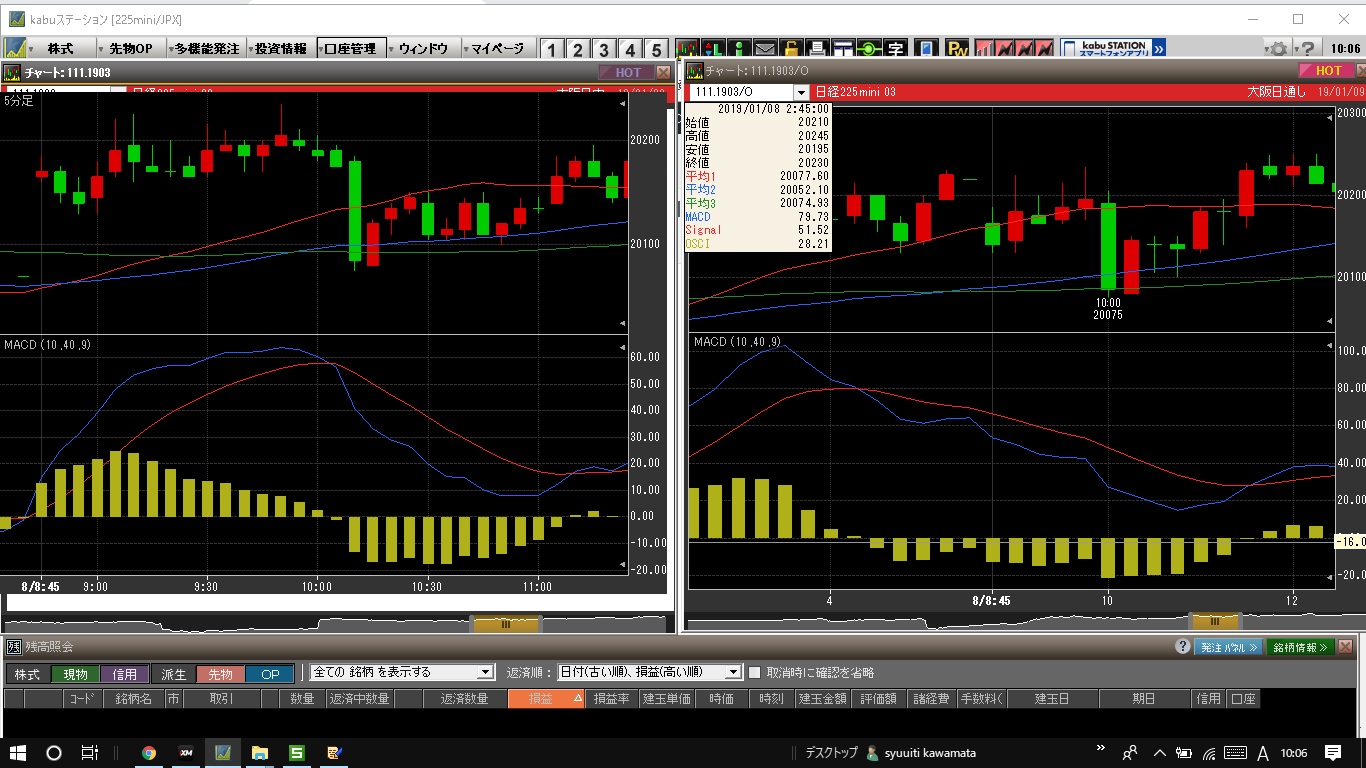Open Chrome from the taskbar

(x=149, y=753)
